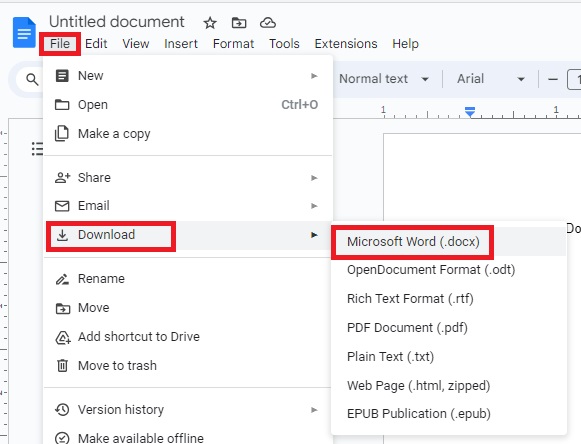This screenshot has width=581, height=444.
Task: Click the Version history clock icon
Action: [x=62, y=410]
